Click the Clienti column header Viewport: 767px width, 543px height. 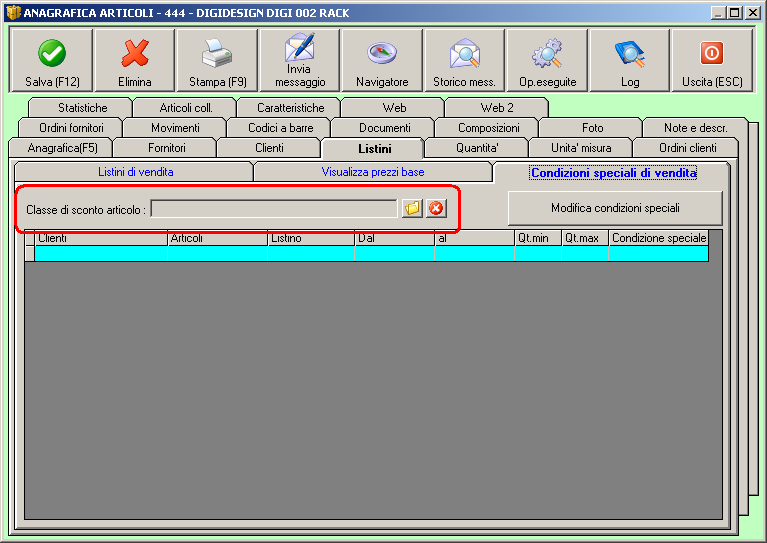tap(101, 238)
